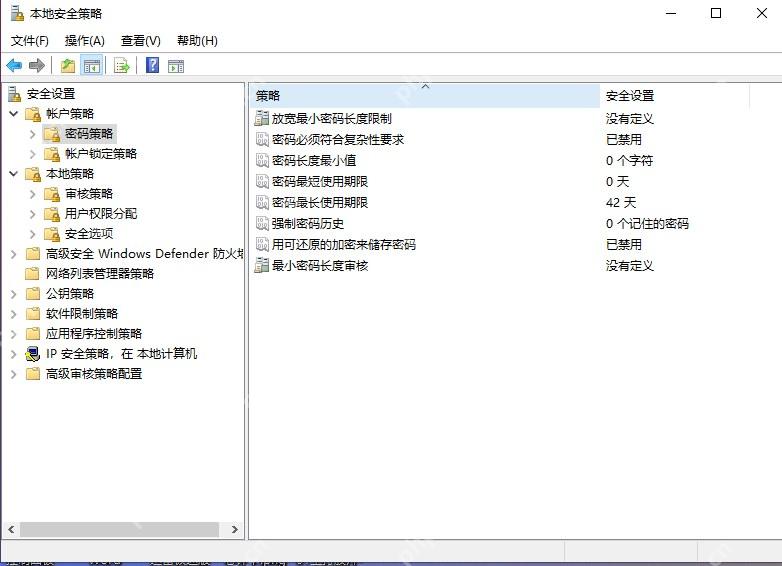Viewport: 782px width, 566px height.
Task: Open the 帮助(H) menu
Action: click(197, 40)
